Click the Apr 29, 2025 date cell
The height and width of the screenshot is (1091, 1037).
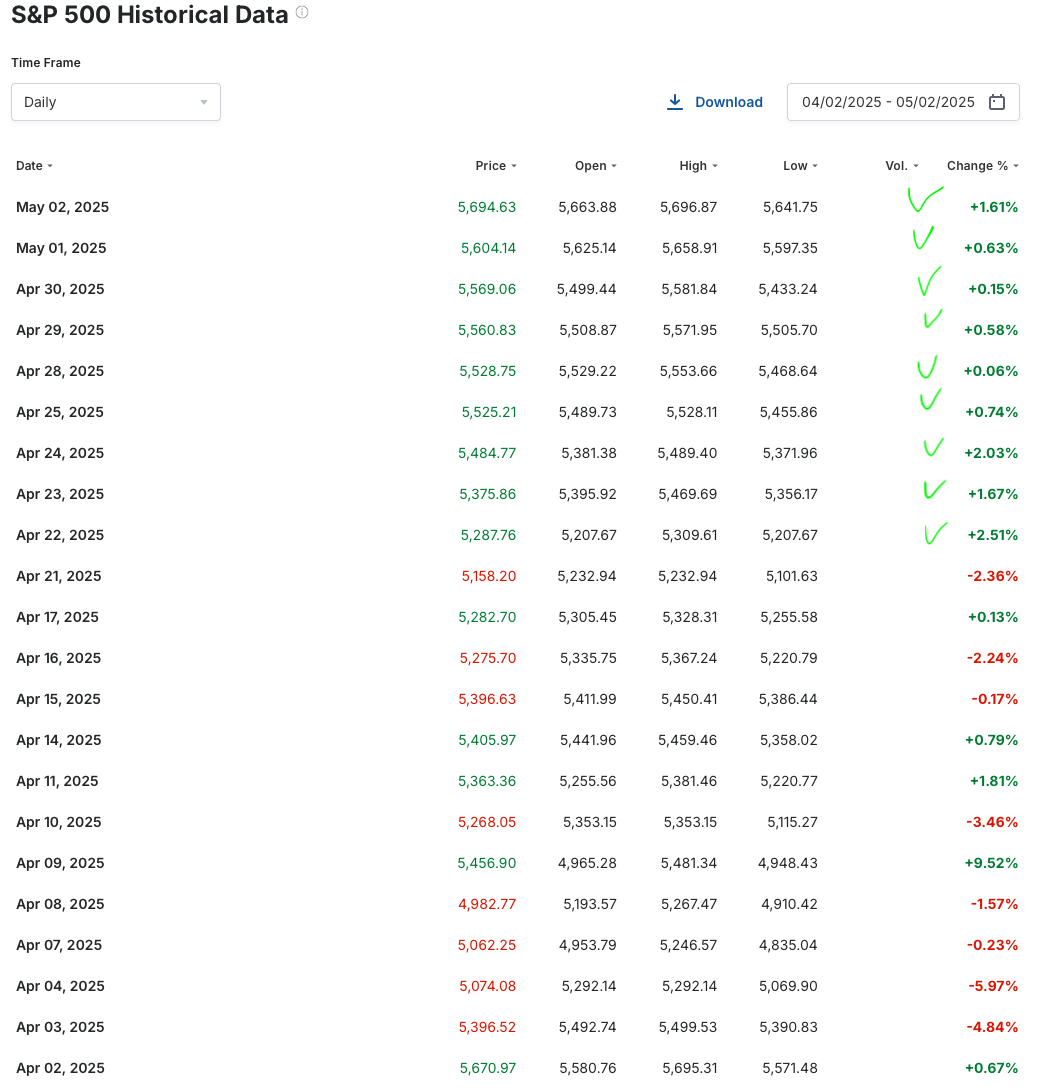coord(60,330)
